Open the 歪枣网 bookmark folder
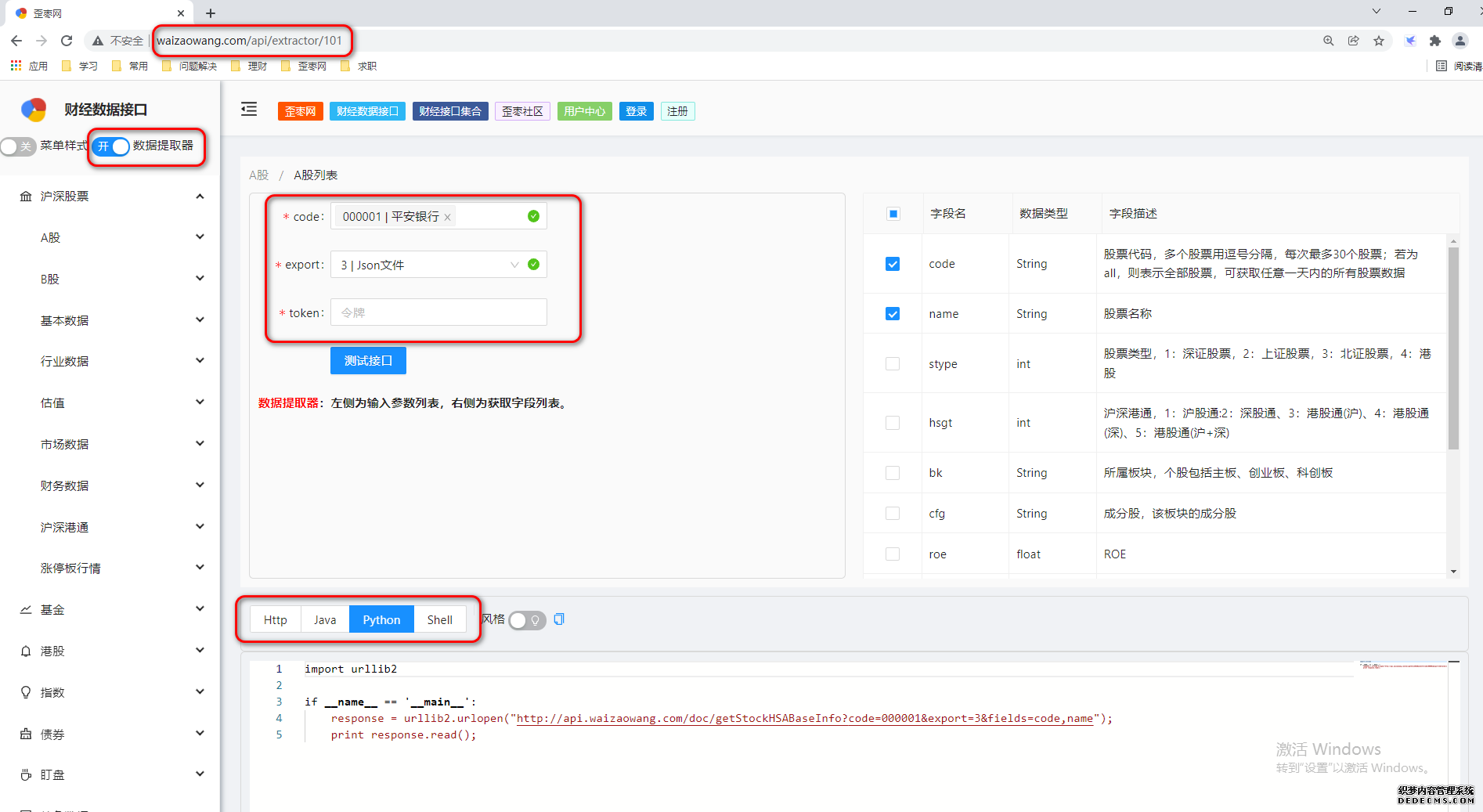The width and height of the screenshot is (1483, 812). [304, 66]
